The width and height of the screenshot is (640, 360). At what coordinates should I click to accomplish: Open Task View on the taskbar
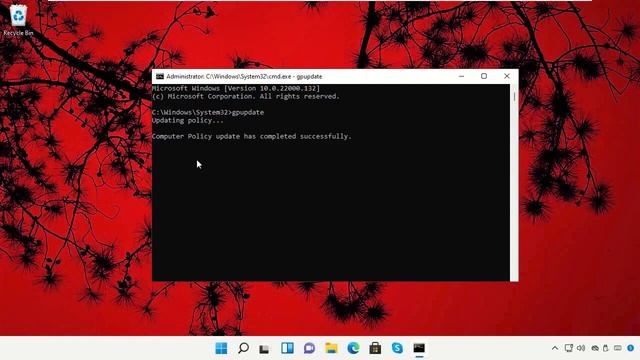coord(264,349)
